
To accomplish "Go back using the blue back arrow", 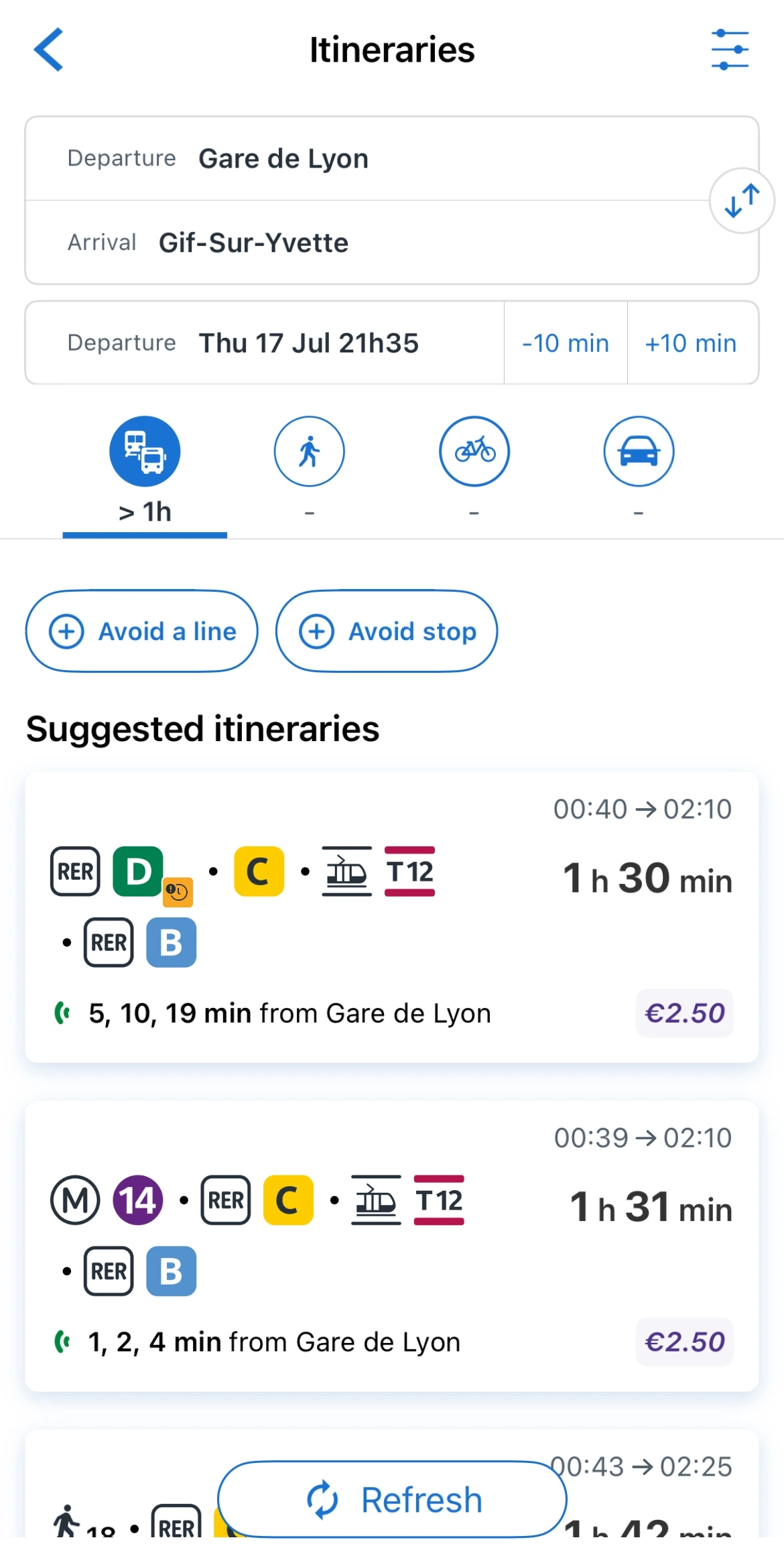I will (x=49, y=50).
